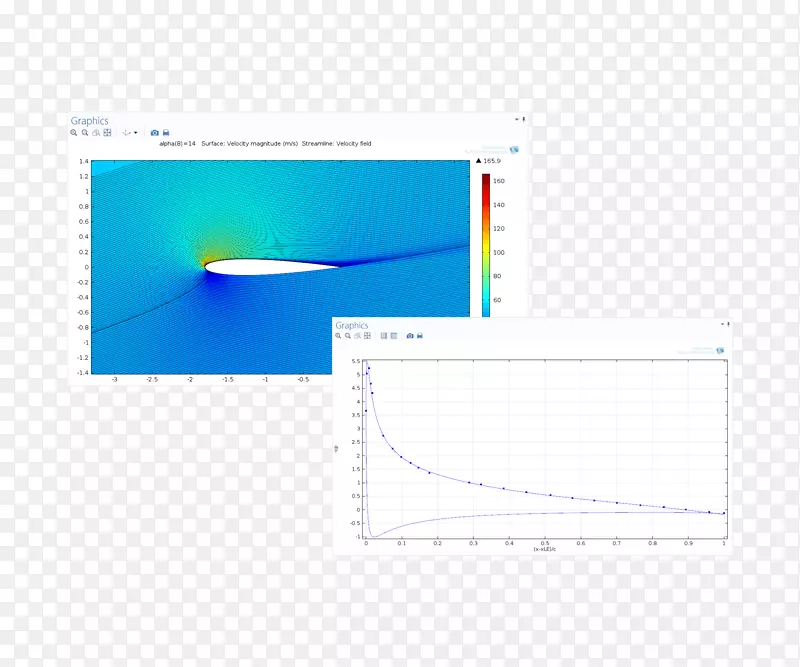Click Zoom Box in the Cp plot window
Image resolution: width=800 pixels, height=667 pixels.
357,336
